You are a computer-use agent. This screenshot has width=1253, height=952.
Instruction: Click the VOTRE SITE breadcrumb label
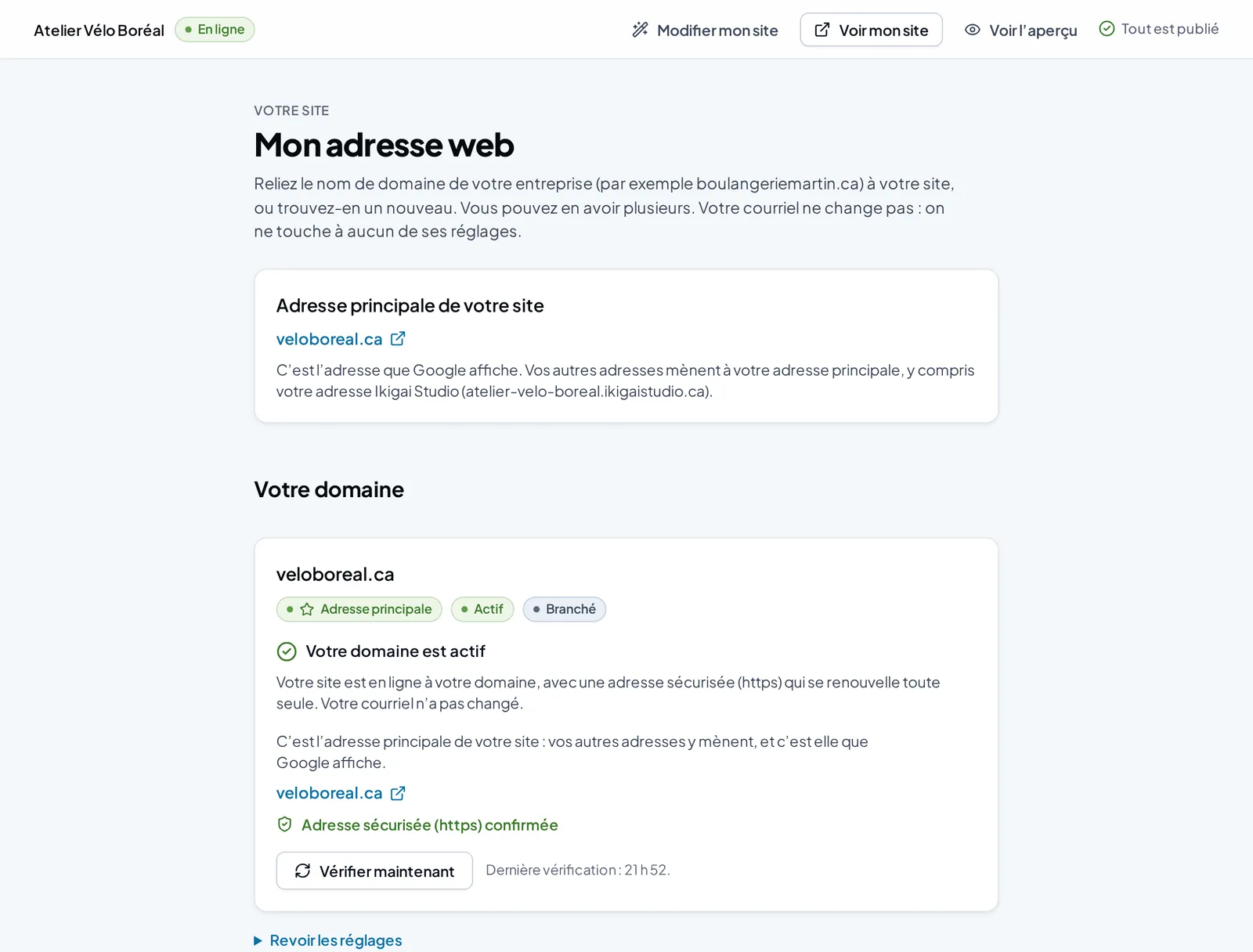pos(291,110)
